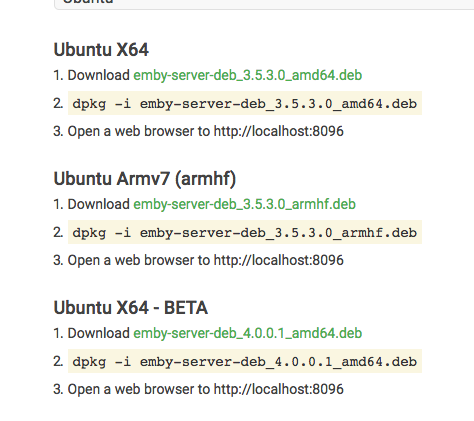The image size is (474, 421).
Task: Open the emby-server-deb_4.0.0.1_amd64.deb beta download link
Action: [248, 333]
